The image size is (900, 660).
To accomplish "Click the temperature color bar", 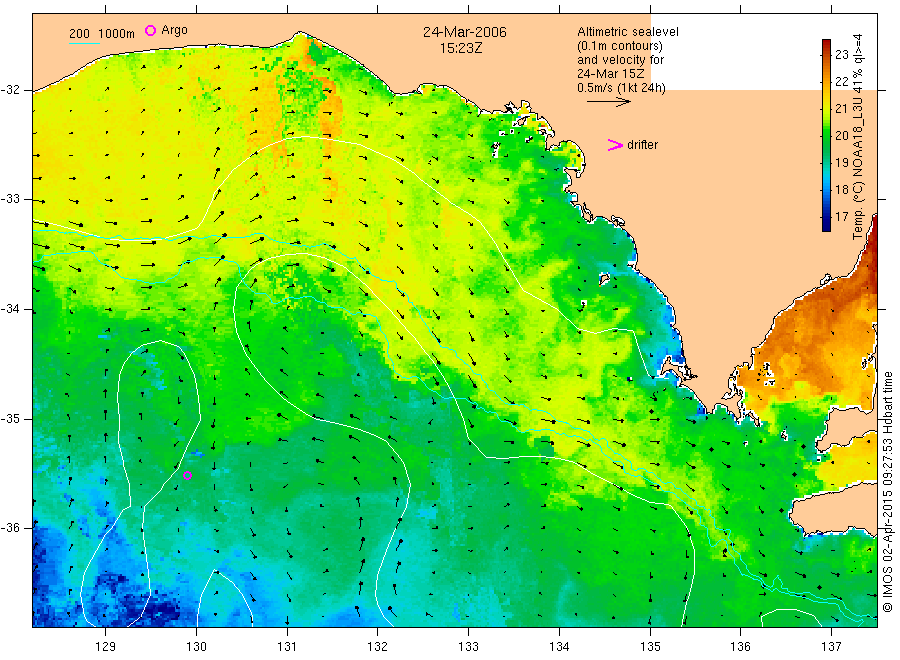I will tap(826, 135).
